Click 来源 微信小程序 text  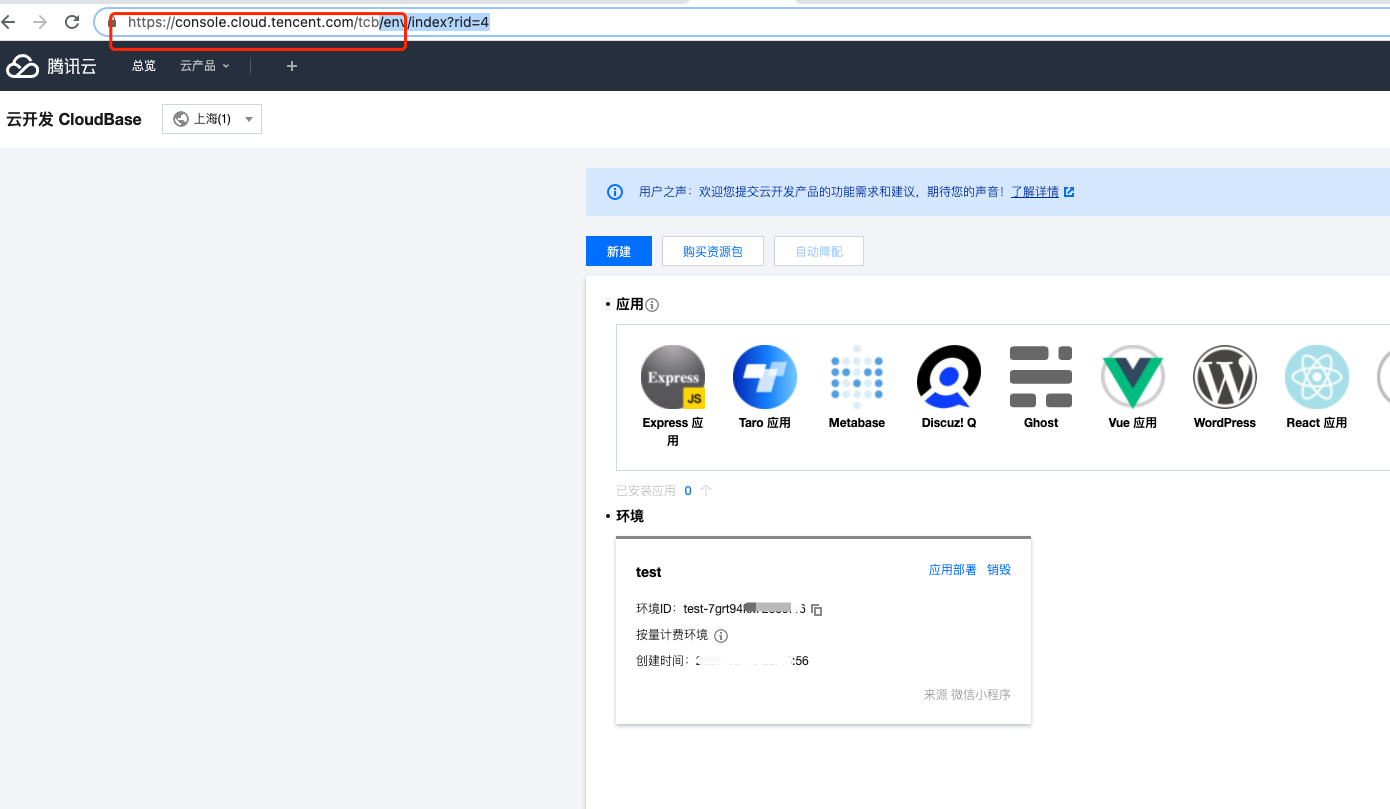(967, 694)
